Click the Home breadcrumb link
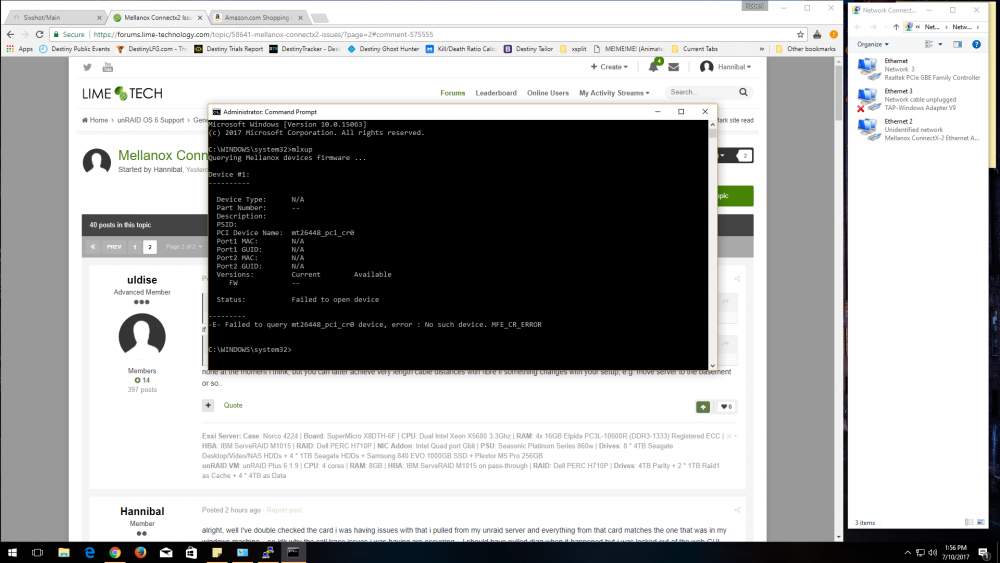 [x=95, y=120]
